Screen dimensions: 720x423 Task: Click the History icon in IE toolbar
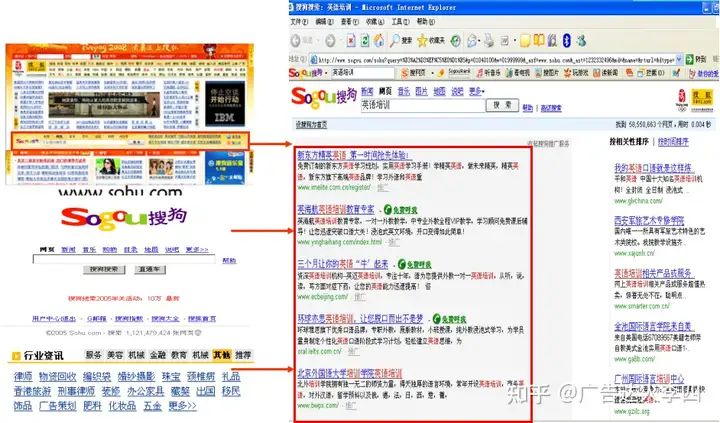[x=456, y=41]
